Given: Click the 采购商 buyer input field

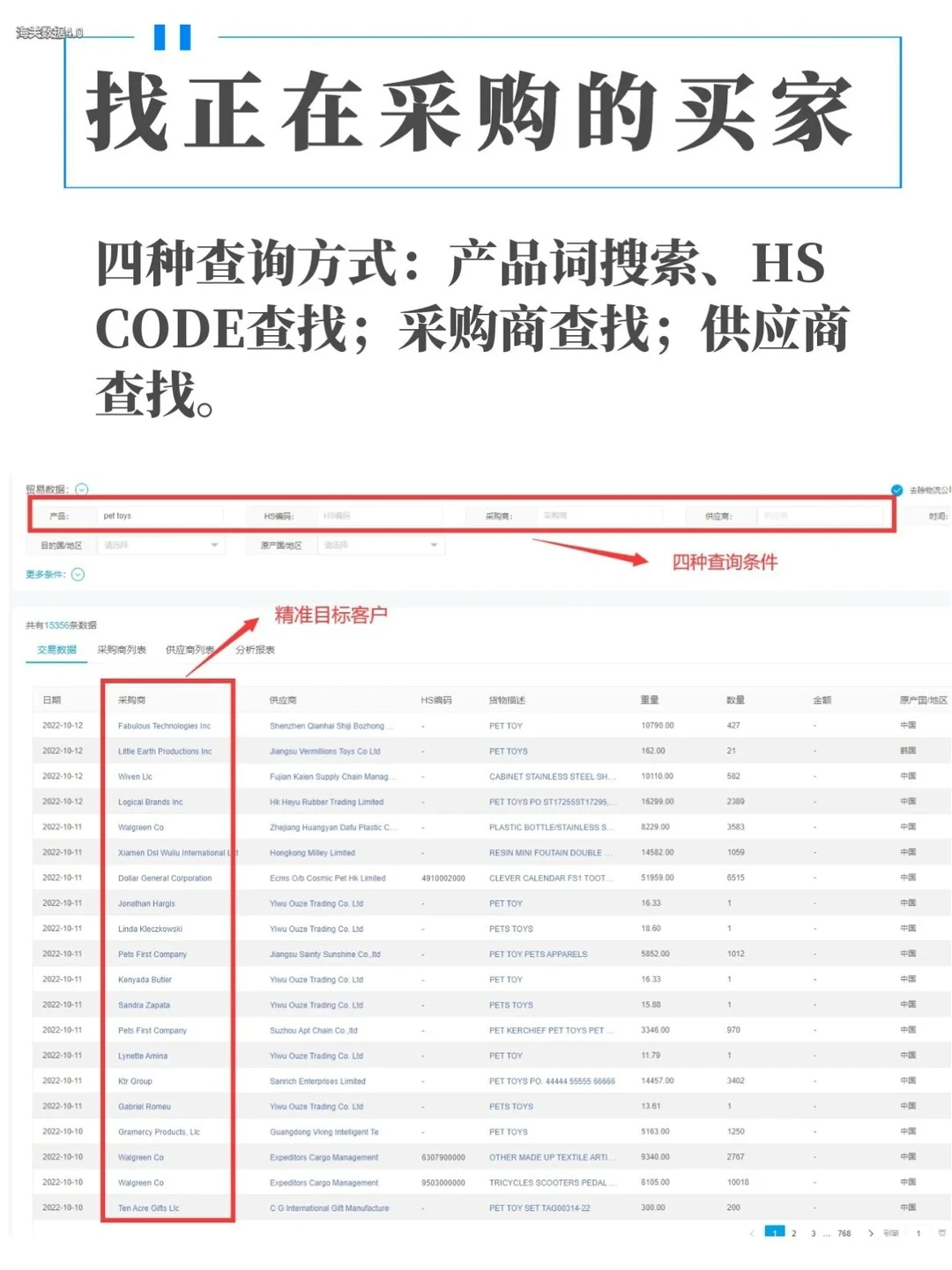Looking at the screenshot, I should [x=599, y=515].
